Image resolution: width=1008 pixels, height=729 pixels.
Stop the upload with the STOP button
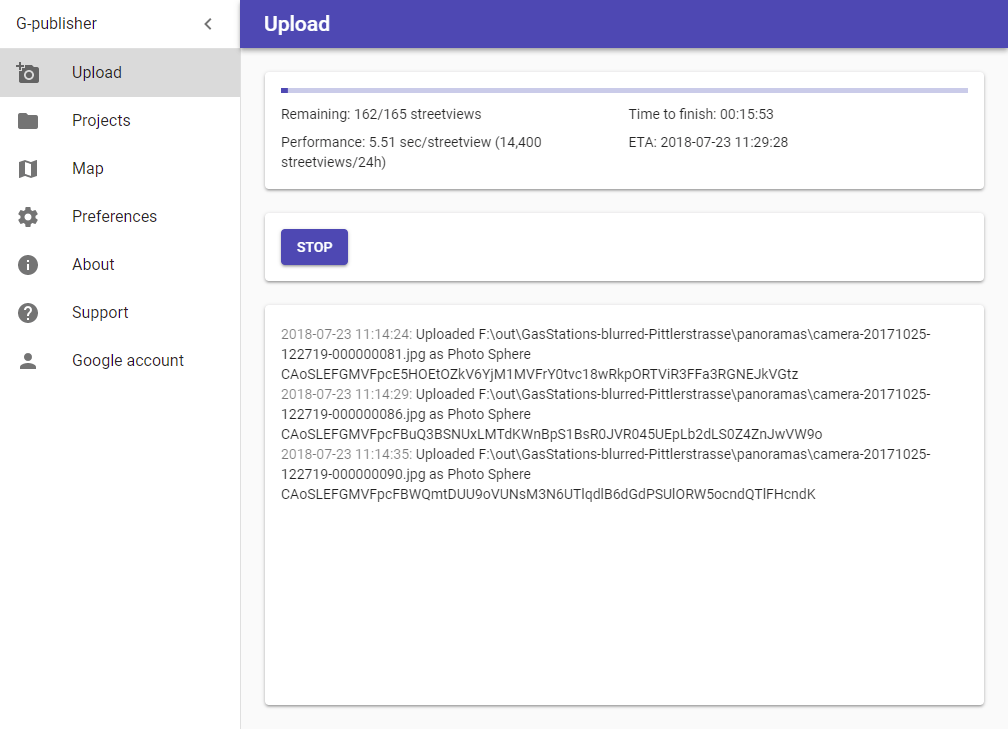coord(314,247)
